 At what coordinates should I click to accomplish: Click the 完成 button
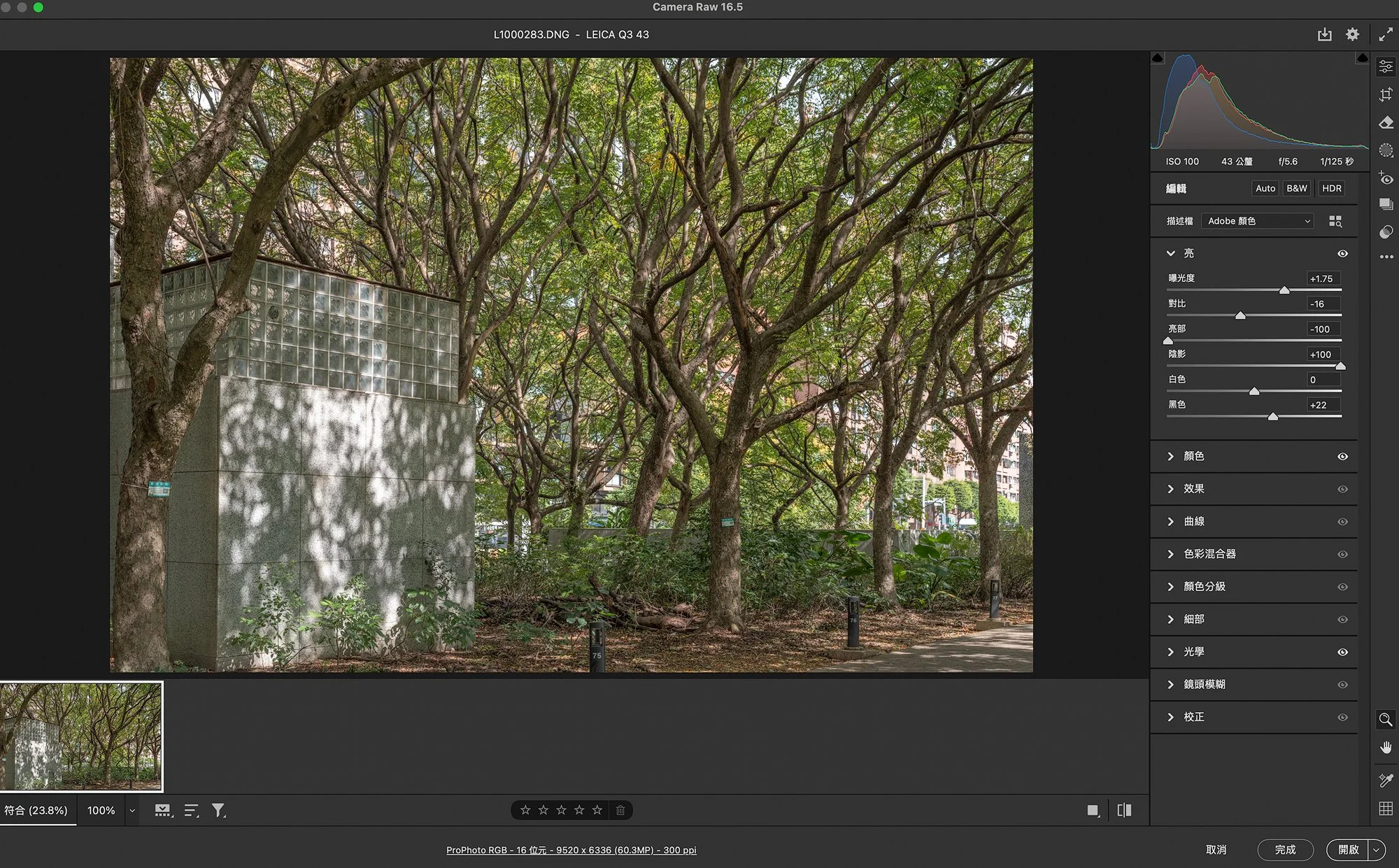pyautogui.click(x=1285, y=849)
